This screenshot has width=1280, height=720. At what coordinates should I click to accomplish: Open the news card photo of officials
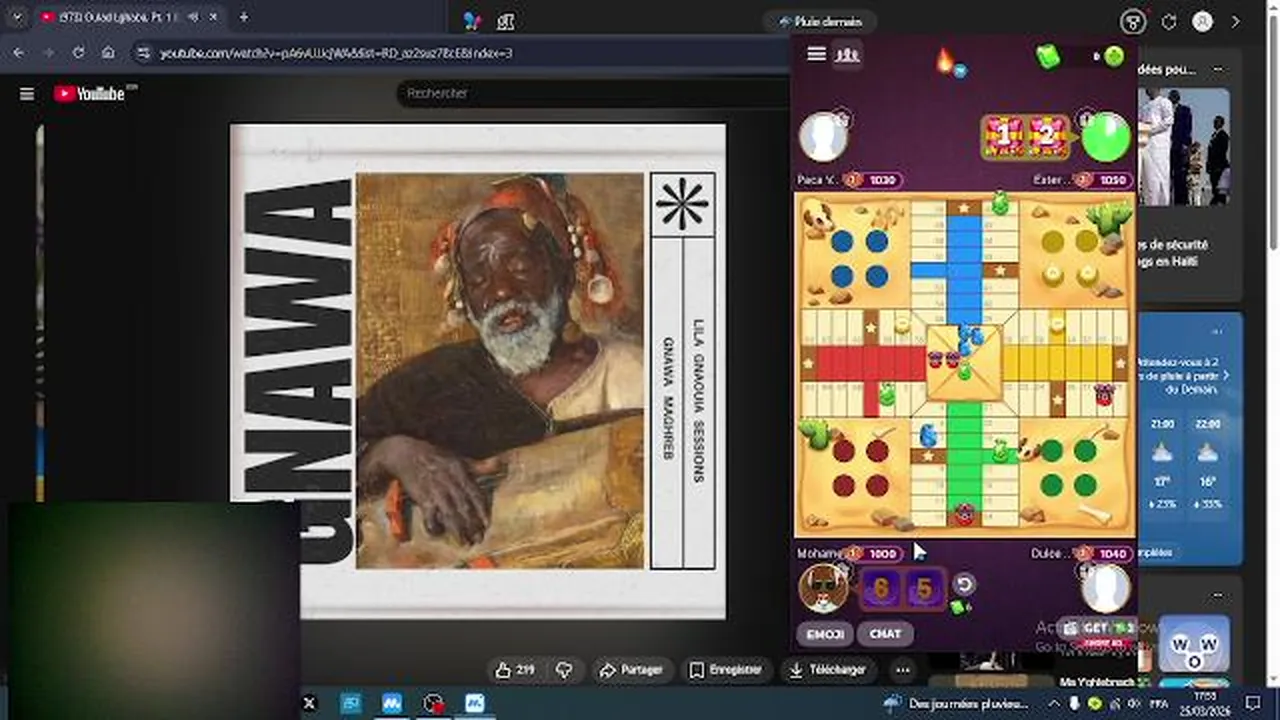pyautogui.click(x=1183, y=146)
